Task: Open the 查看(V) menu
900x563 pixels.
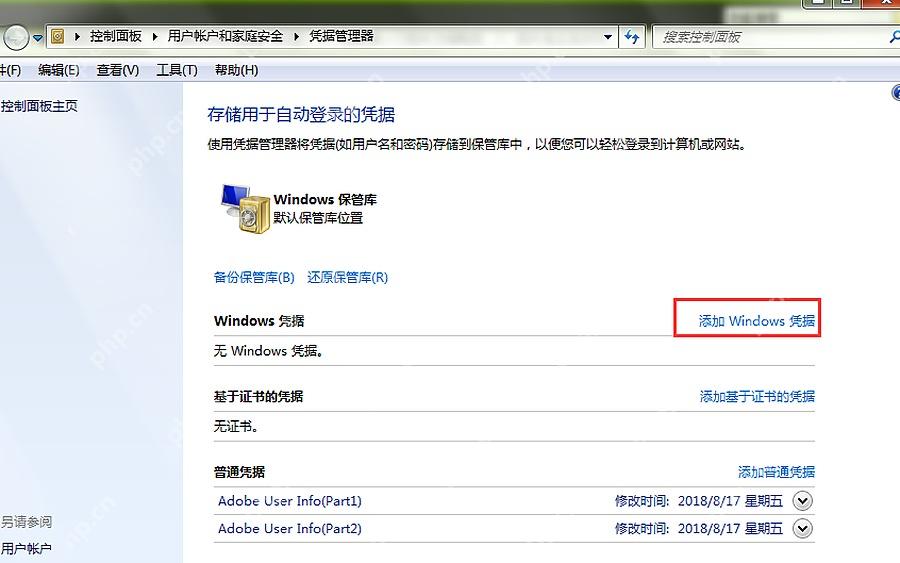Action: 118,70
